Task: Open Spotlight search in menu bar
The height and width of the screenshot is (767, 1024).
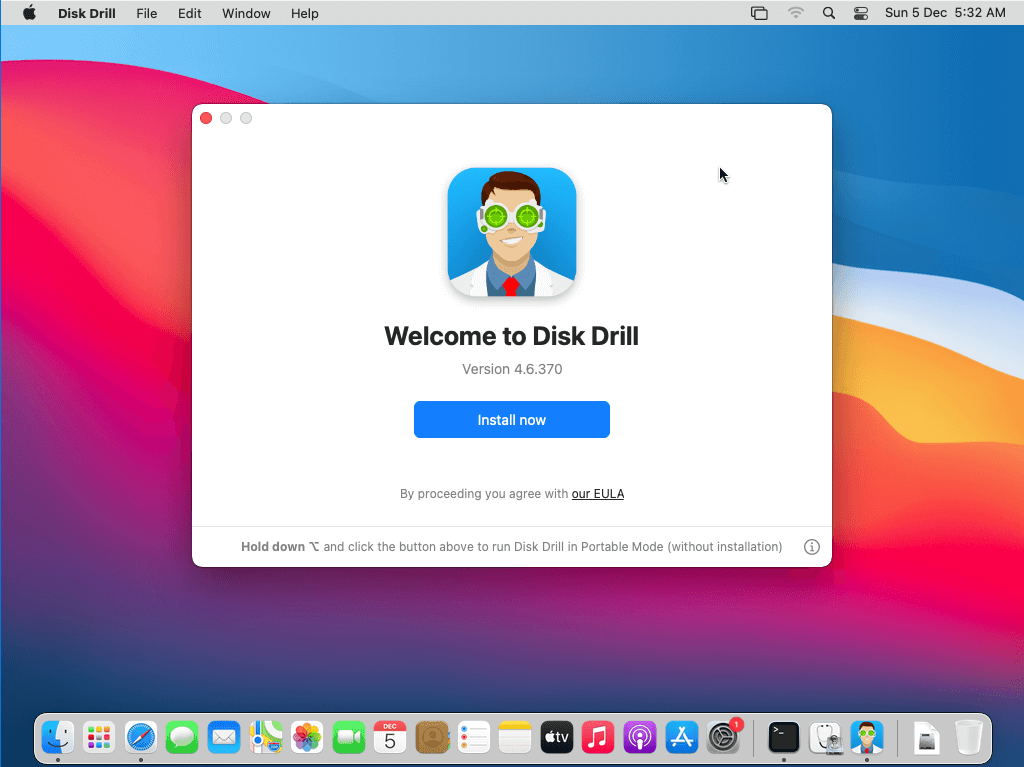Action: coord(829,13)
